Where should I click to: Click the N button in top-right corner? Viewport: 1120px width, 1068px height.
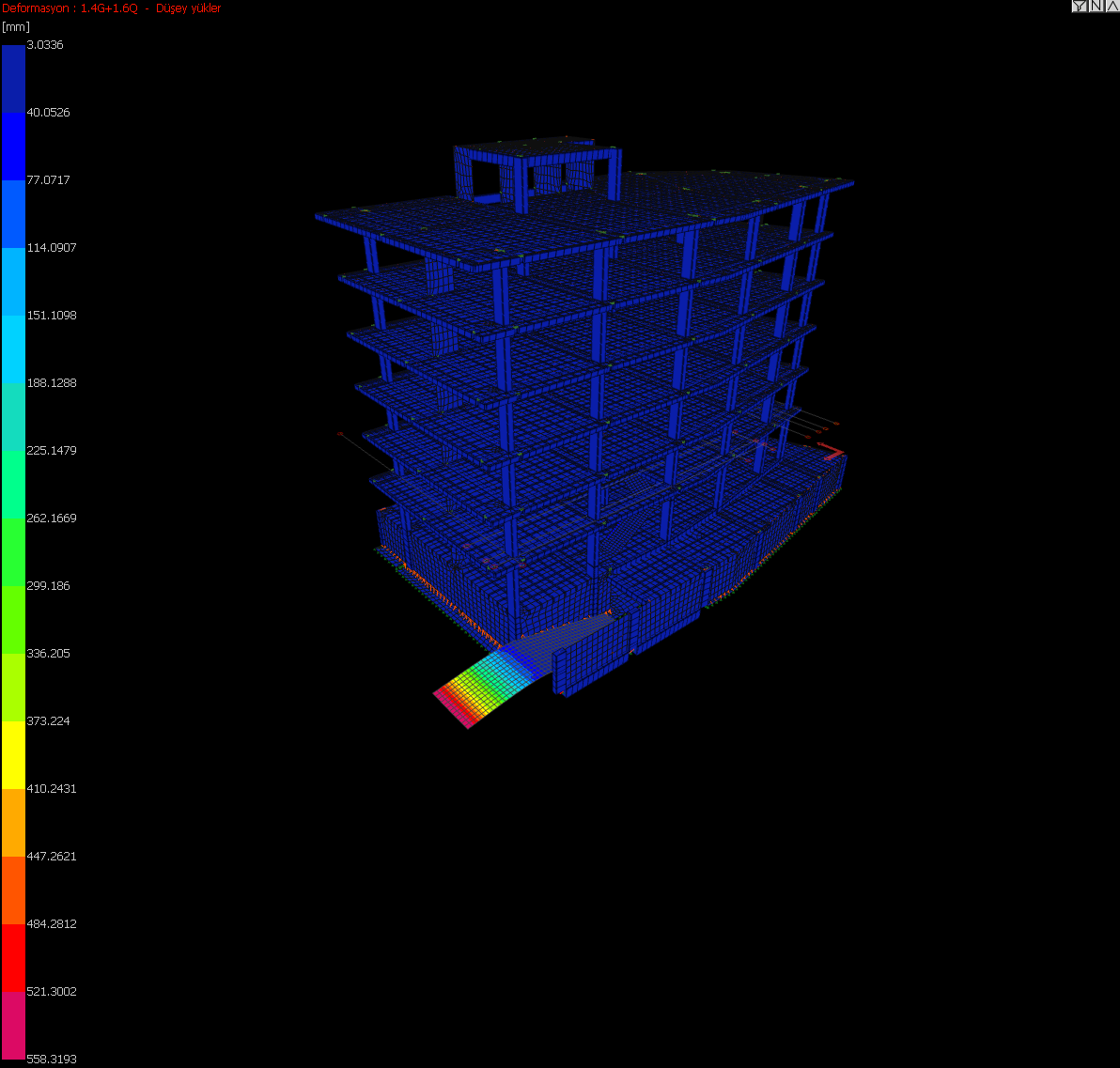pos(1095,7)
